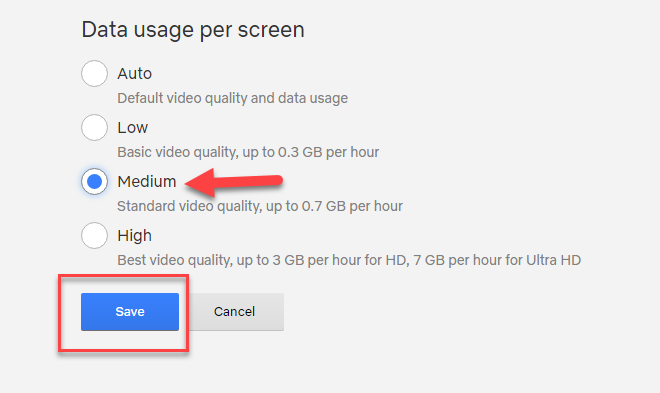Click the Medium option label text
Viewport: 660px width, 393px height.
[147, 182]
